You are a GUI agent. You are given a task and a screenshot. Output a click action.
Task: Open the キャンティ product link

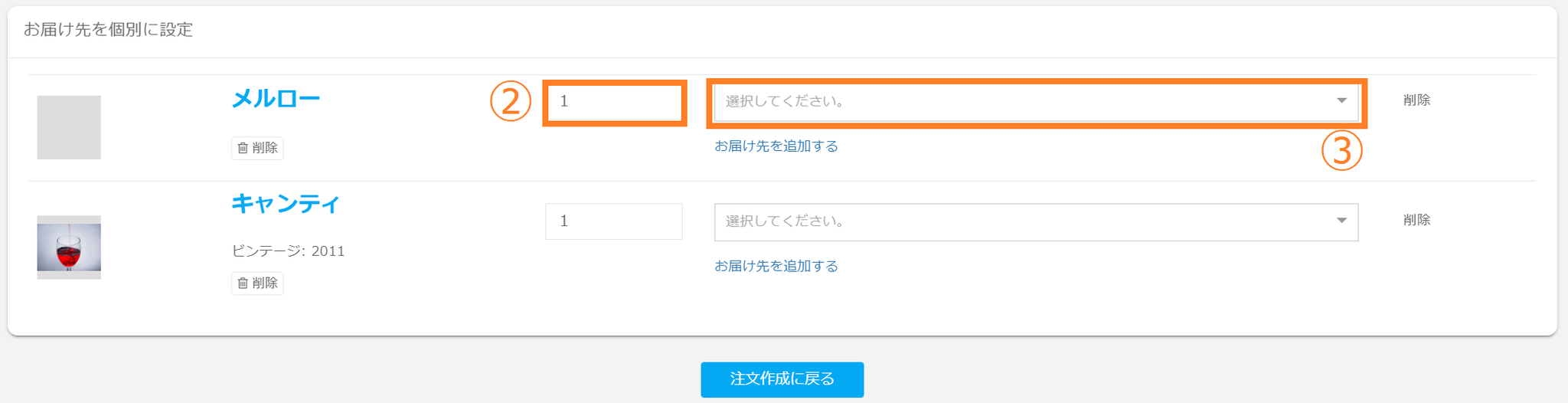pos(286,204)
